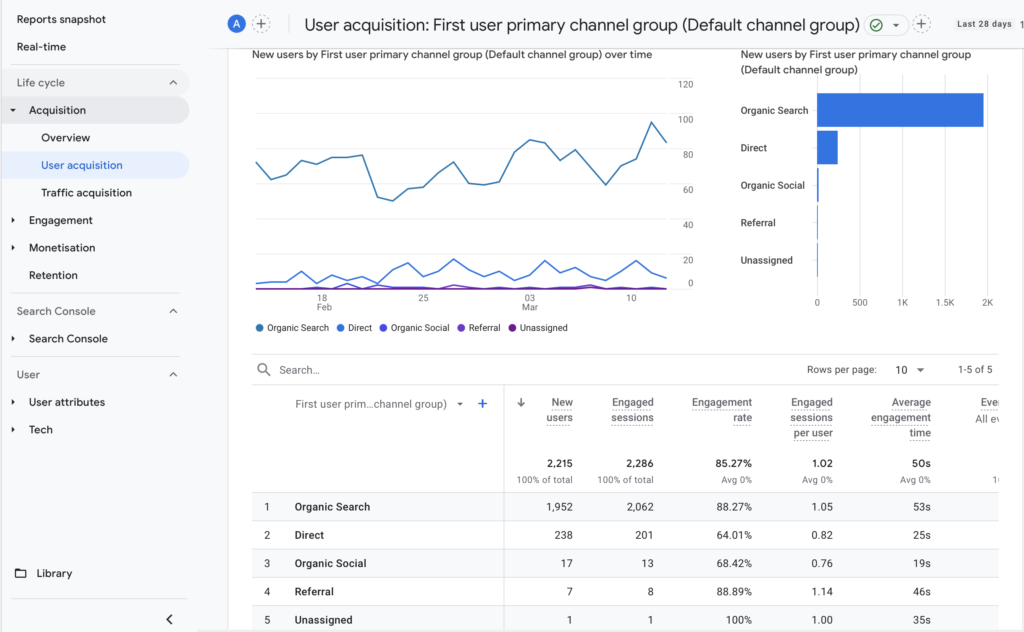Expand the Tech section

click(13, 430)
